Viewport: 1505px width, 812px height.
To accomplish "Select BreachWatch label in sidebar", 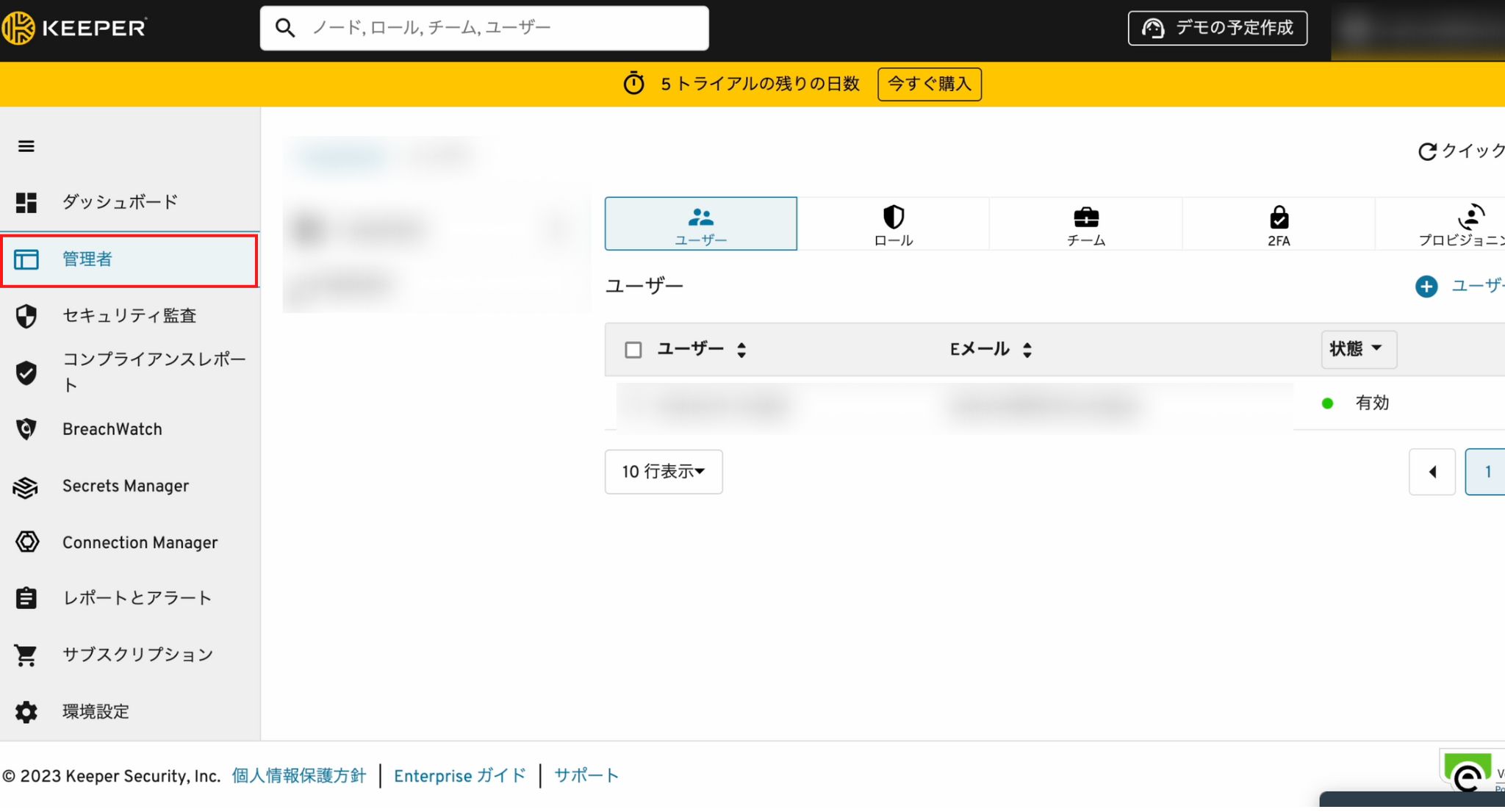I will point(112,429).
